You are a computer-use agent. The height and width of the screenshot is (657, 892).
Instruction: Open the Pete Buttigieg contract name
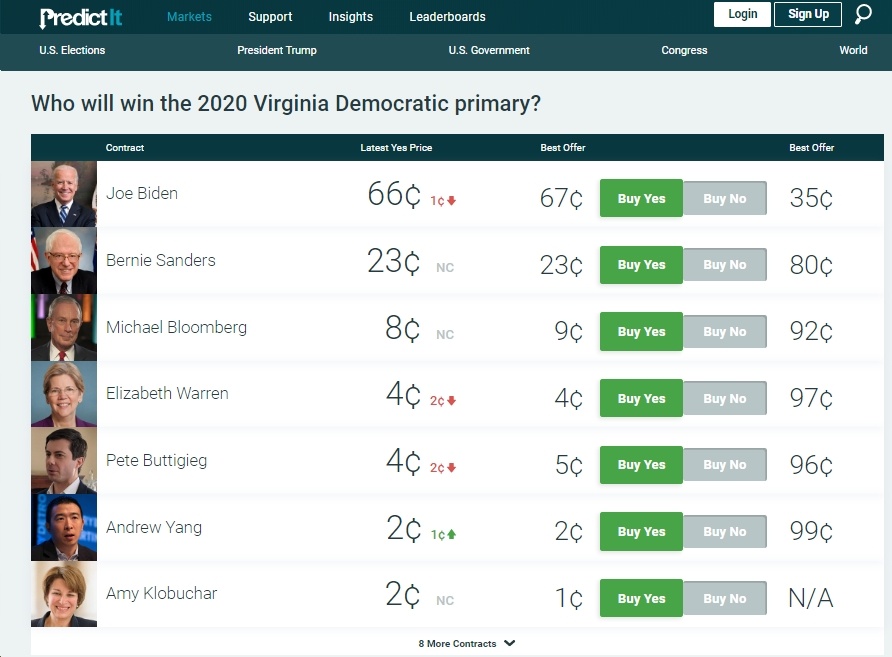tap(156, 460)
